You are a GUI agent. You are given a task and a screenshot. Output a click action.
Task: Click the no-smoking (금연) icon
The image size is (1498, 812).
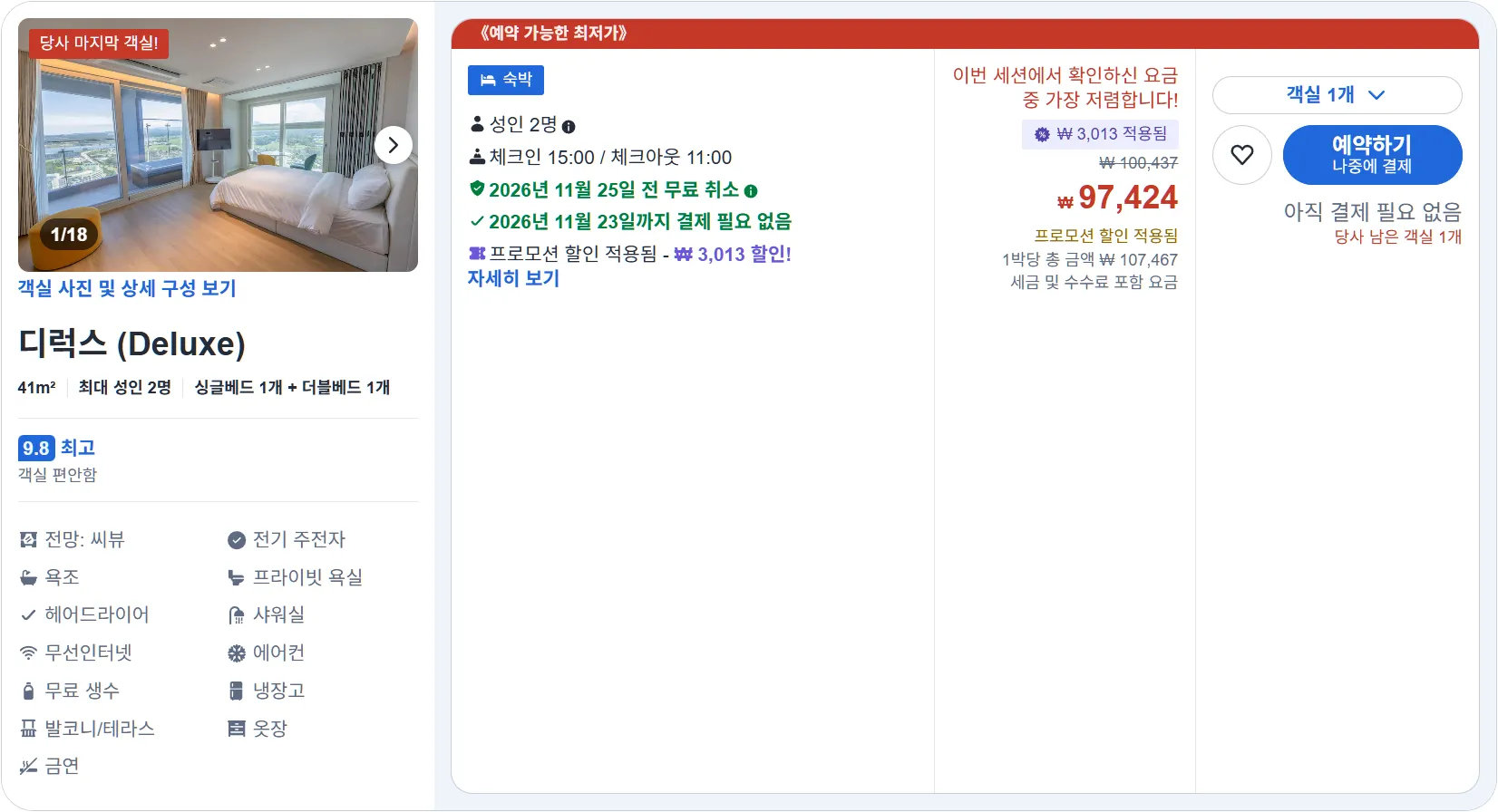tap(28, 767)
